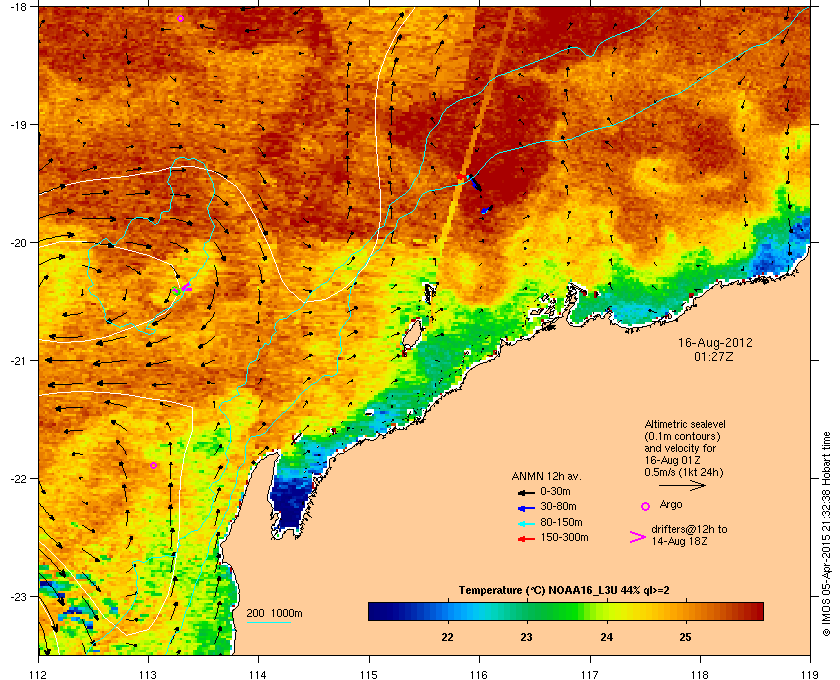The image size is (840, 680).
Task: Click the 0-30m depth label
Action: click(555, 491)
